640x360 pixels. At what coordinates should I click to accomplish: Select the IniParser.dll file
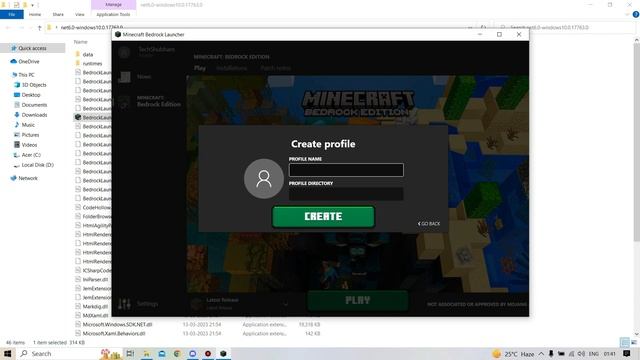click(95, 280)
